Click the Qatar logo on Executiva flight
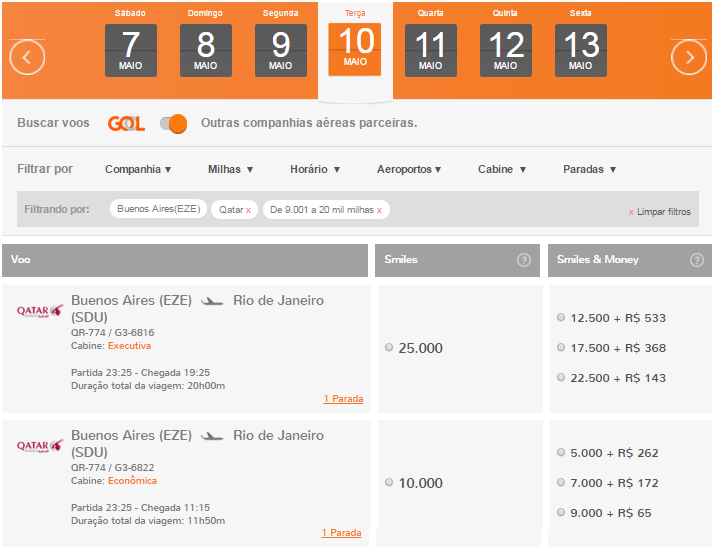 [40, 311]
